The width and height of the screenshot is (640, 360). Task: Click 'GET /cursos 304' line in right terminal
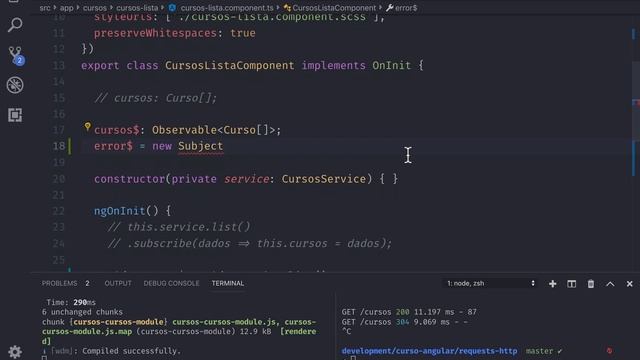tap(404, 322)
